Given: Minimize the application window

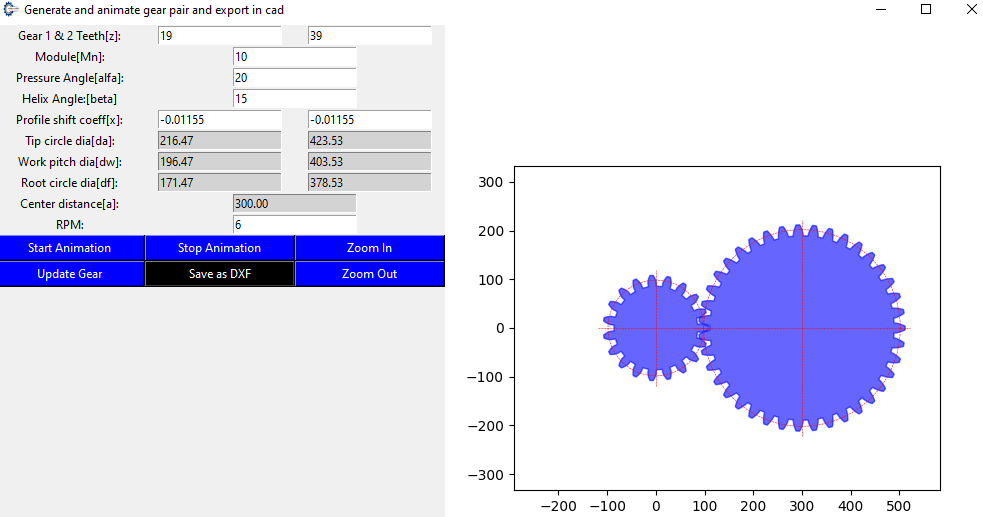Looking at the screenshot, I should [881, 9].
